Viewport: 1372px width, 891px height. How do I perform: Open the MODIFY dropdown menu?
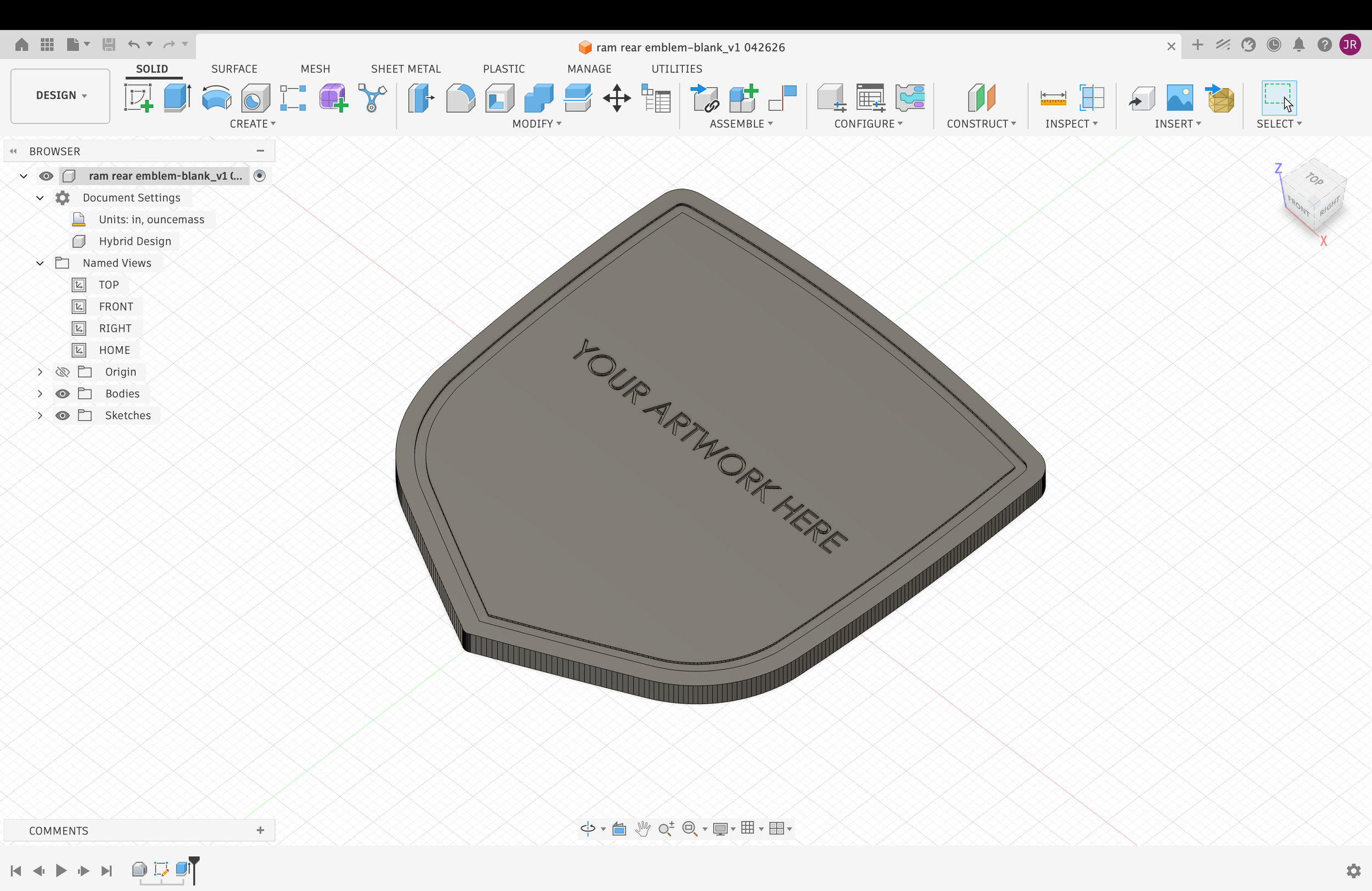tap(537, 124)
